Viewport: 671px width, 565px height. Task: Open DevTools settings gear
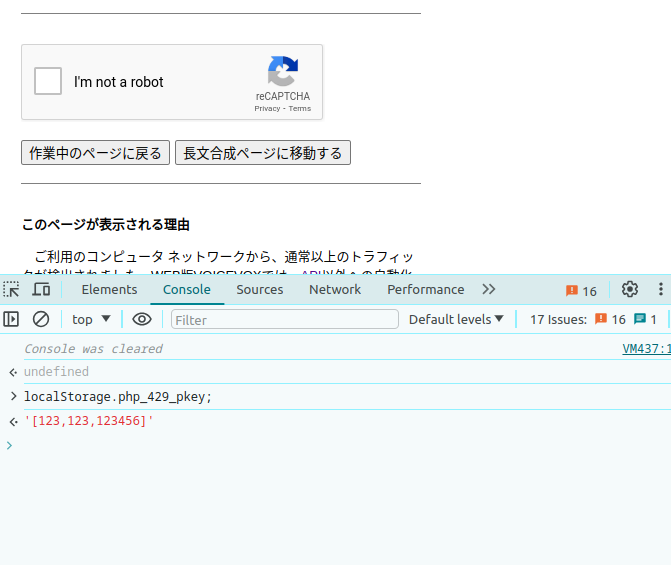[629, 290]
